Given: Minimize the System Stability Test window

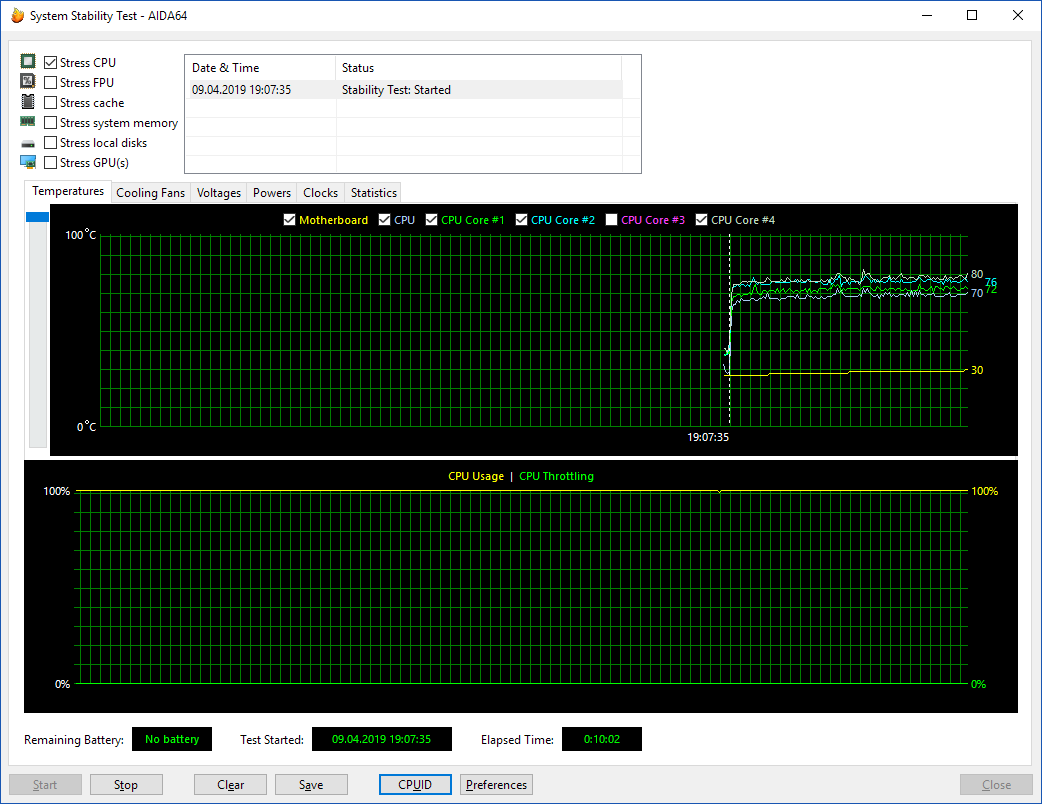Looking at the screenshot, I should tap(928, 15).
